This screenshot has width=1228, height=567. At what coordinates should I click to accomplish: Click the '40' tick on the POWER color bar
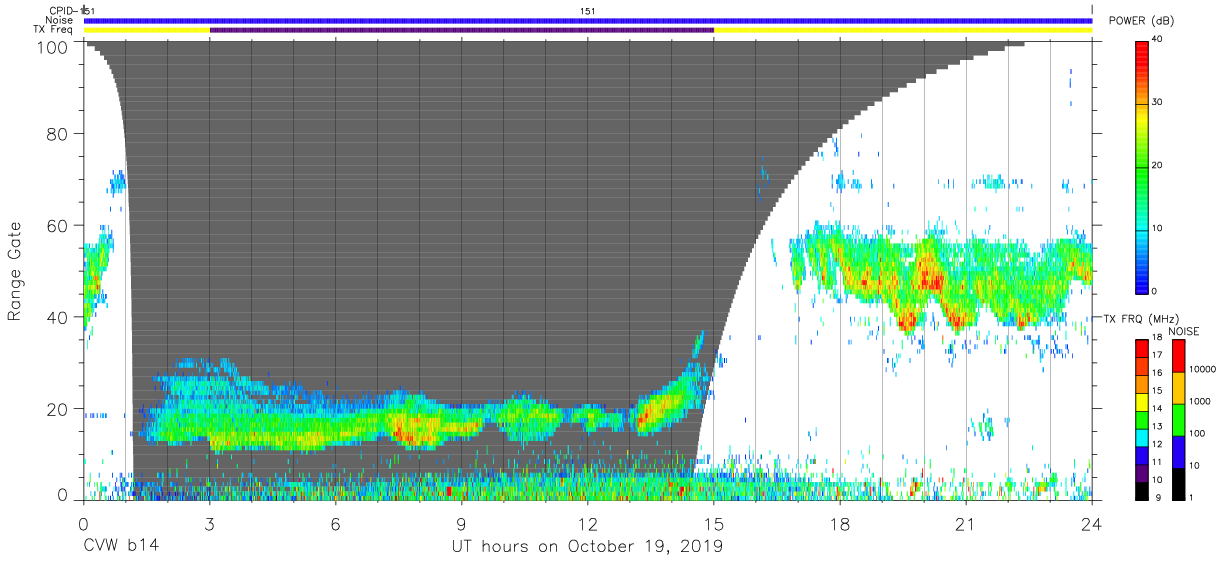coord(1158,40)
